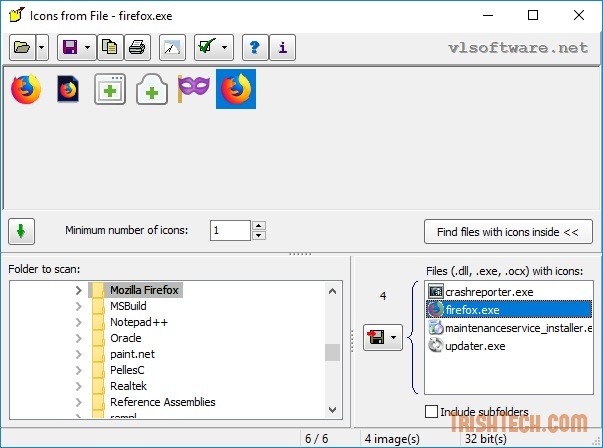Print the icons with the printer button
The width and height of the screenshot is (603, 448).
137,48
